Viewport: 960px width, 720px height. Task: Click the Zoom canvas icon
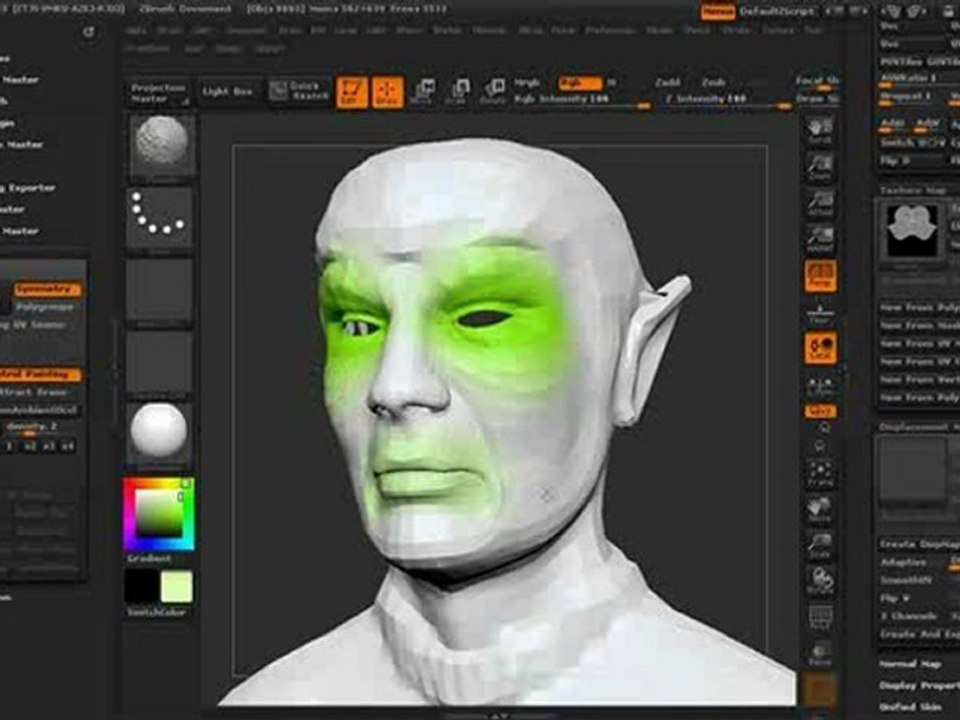(820, 167)
